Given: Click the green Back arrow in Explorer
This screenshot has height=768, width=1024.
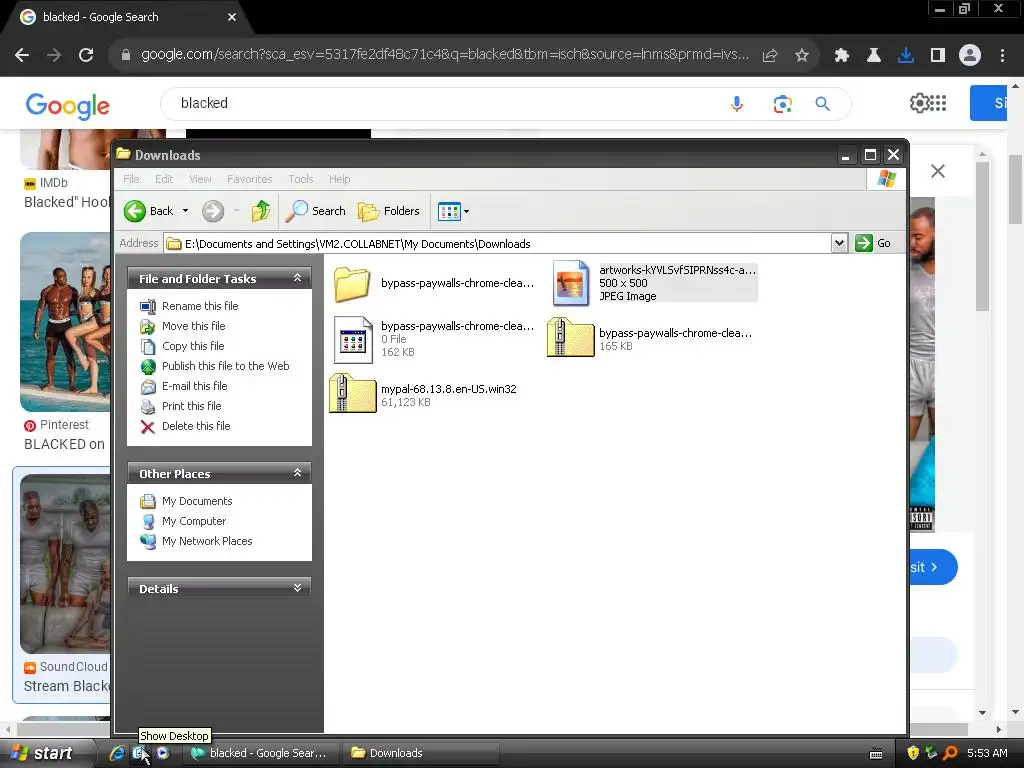Looking at the screenshot, I should pos(135,211).
